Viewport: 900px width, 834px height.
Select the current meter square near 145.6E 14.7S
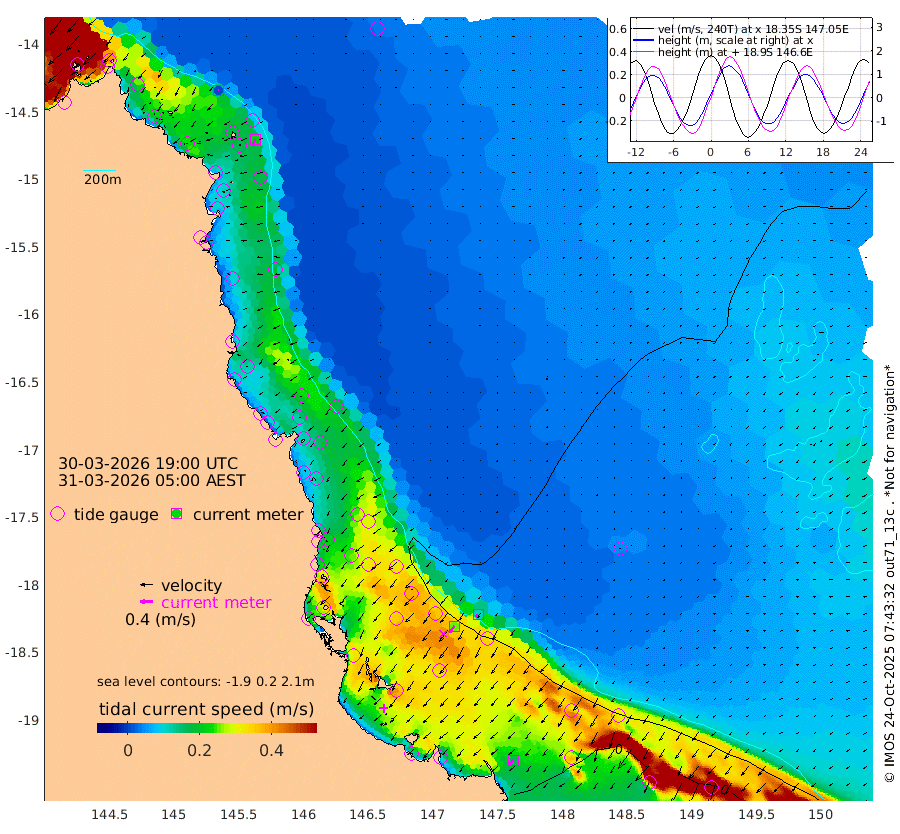click(x=255, y=139)
